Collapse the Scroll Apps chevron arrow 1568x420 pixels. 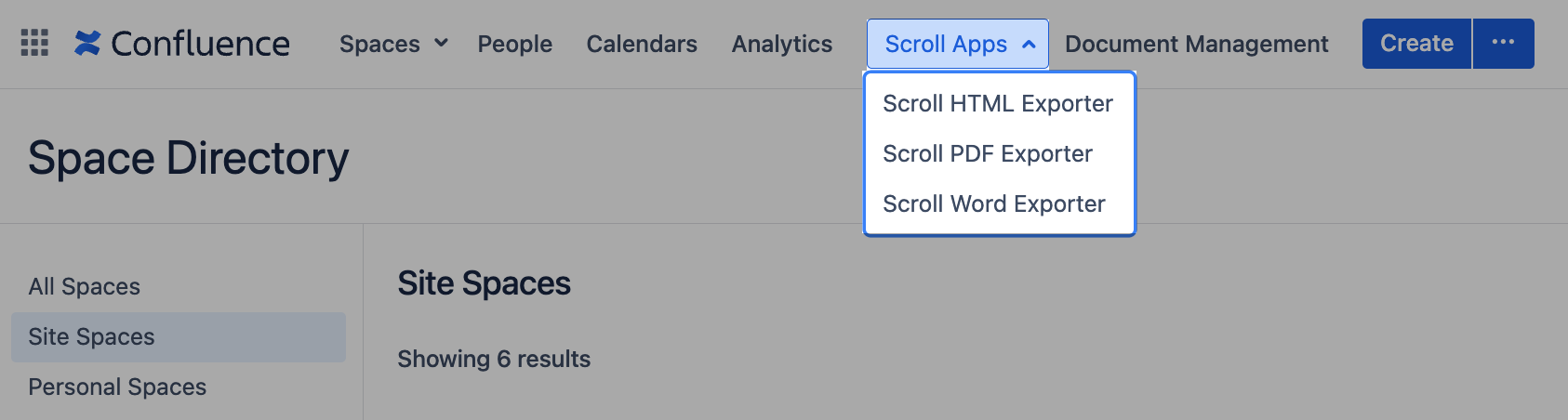(x=1029, y=44)
